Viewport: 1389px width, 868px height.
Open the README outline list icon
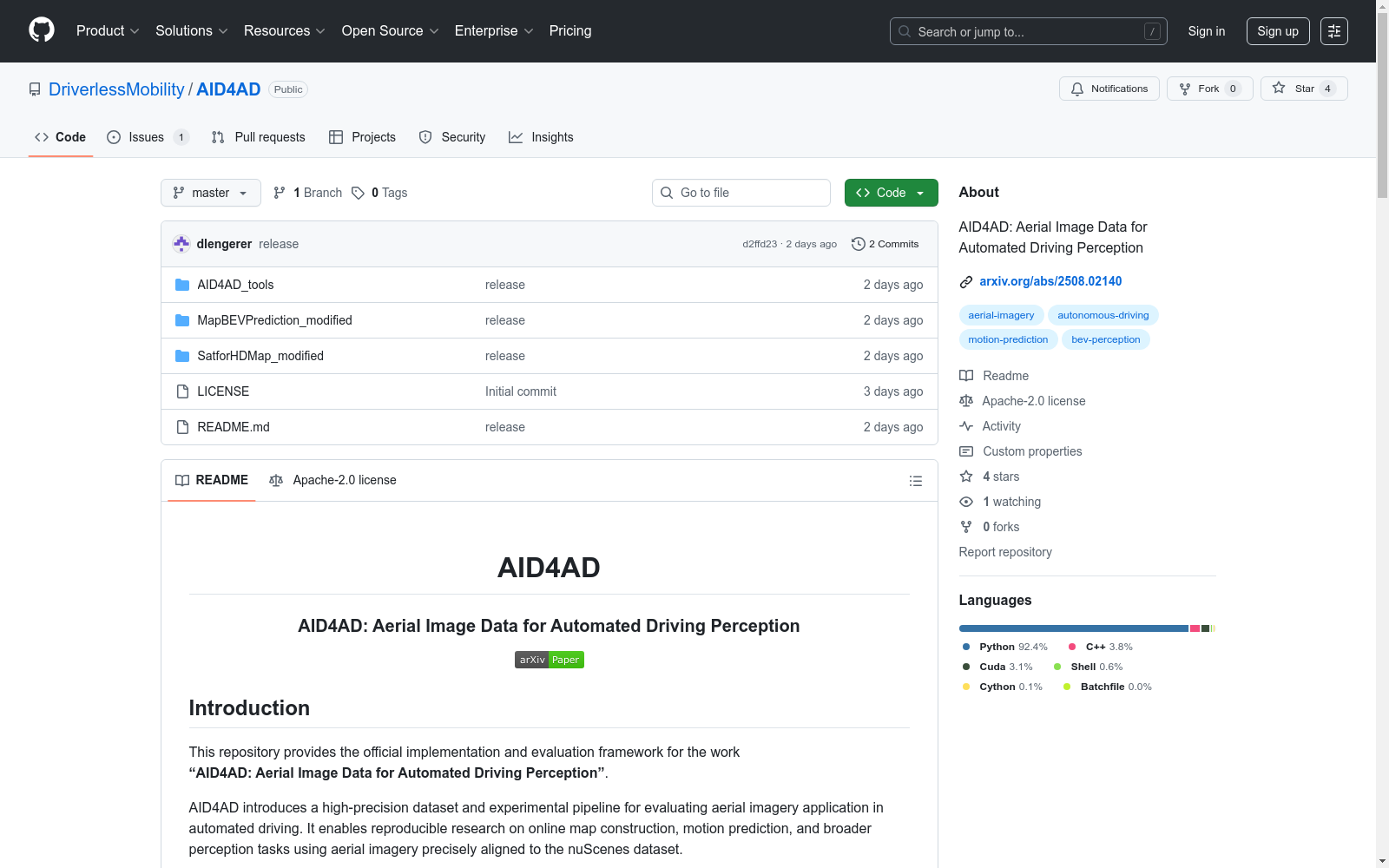click(915, 481)
